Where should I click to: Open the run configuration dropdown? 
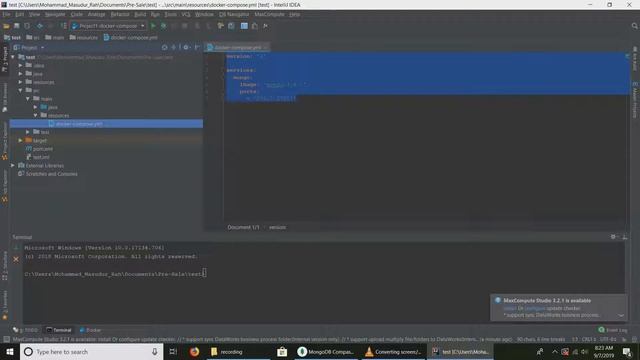109,26
